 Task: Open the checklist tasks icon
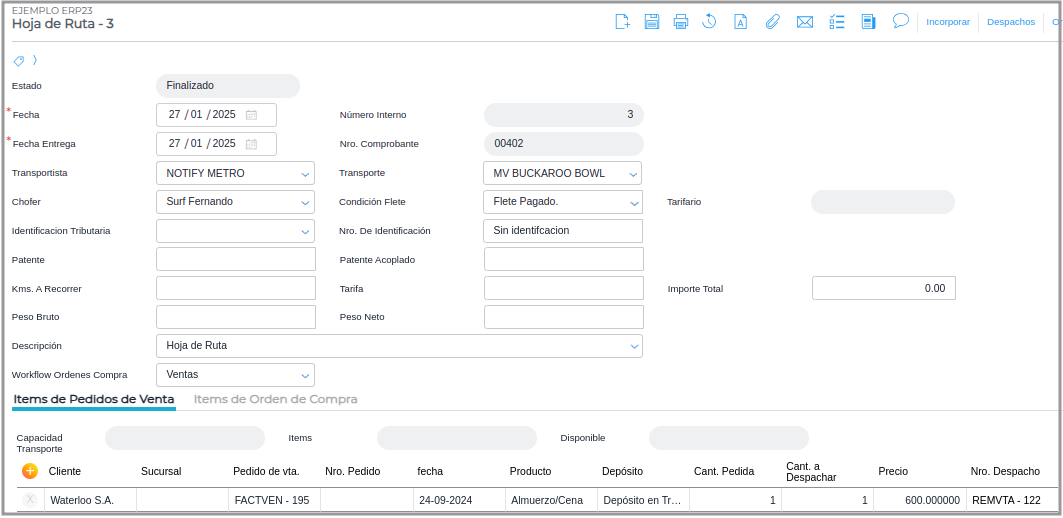[x=837, y=22]
